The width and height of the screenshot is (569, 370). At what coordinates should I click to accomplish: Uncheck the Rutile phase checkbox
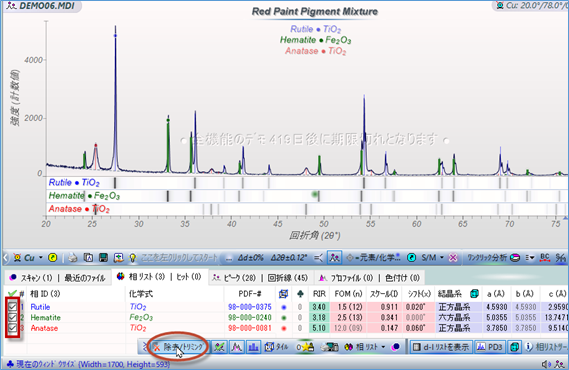(13, 307)
